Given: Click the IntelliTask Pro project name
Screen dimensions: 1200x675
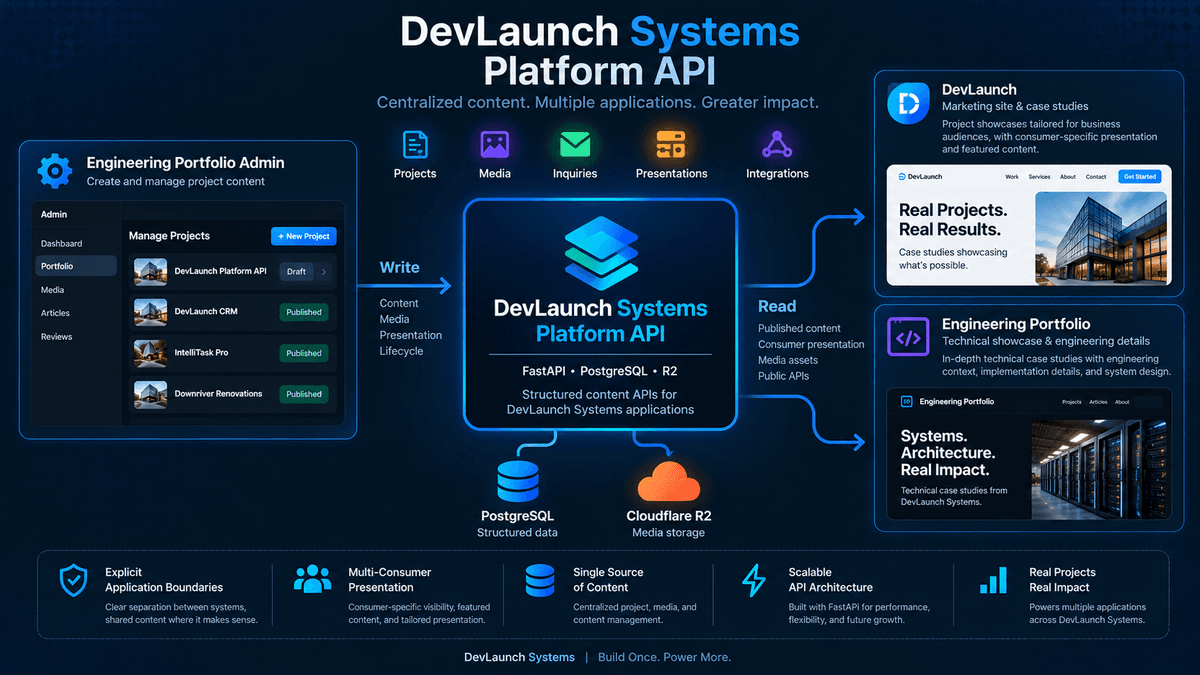Looking at the screenshot, I should tap(201, 353).
